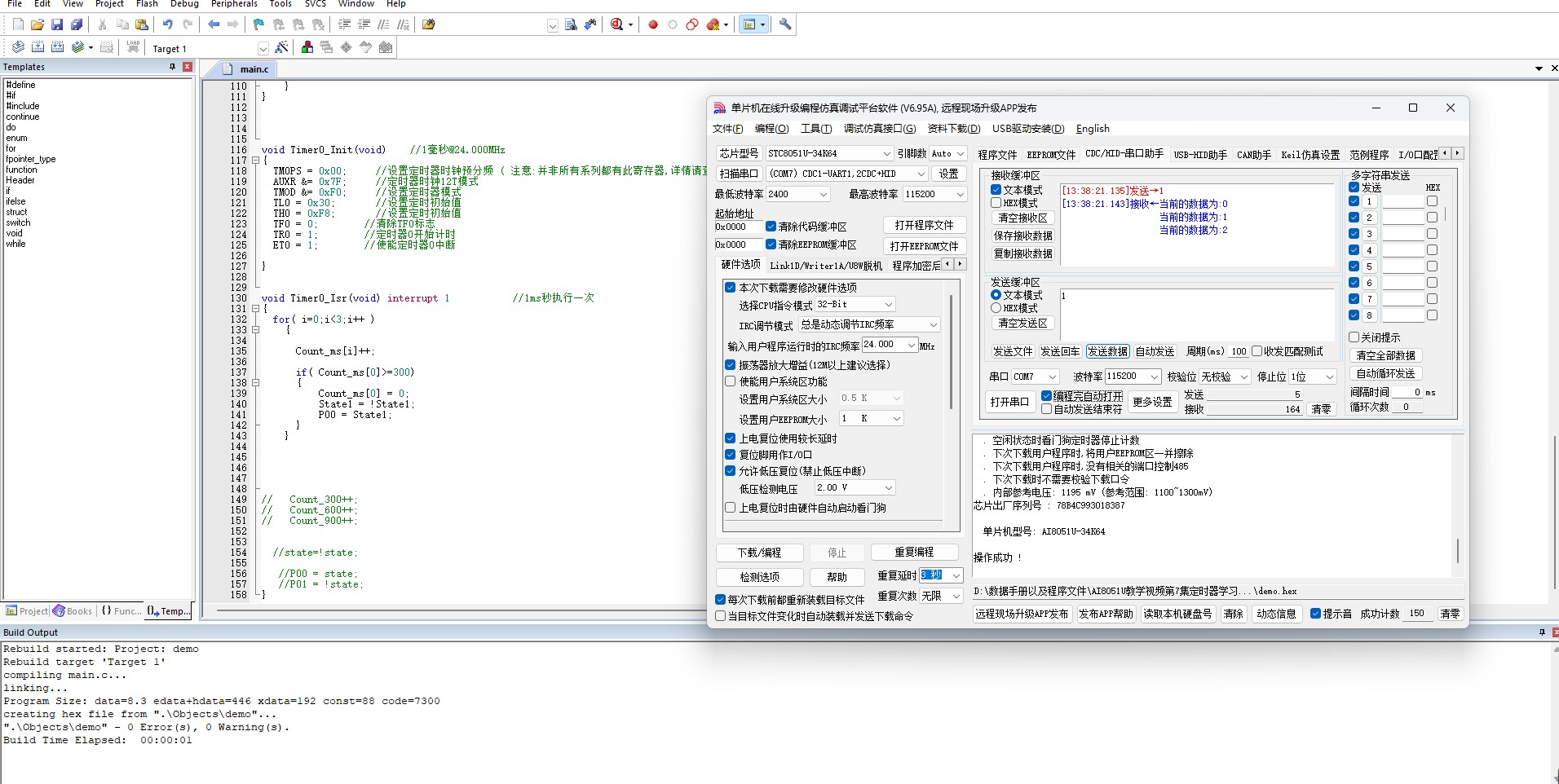Navigate backward with blue arrow

(x=214, y=24)
